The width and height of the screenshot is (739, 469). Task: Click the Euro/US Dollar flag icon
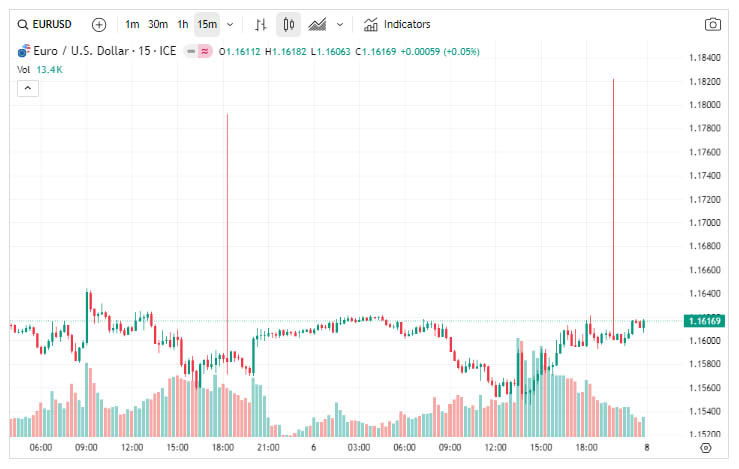[x=24, y=51]
